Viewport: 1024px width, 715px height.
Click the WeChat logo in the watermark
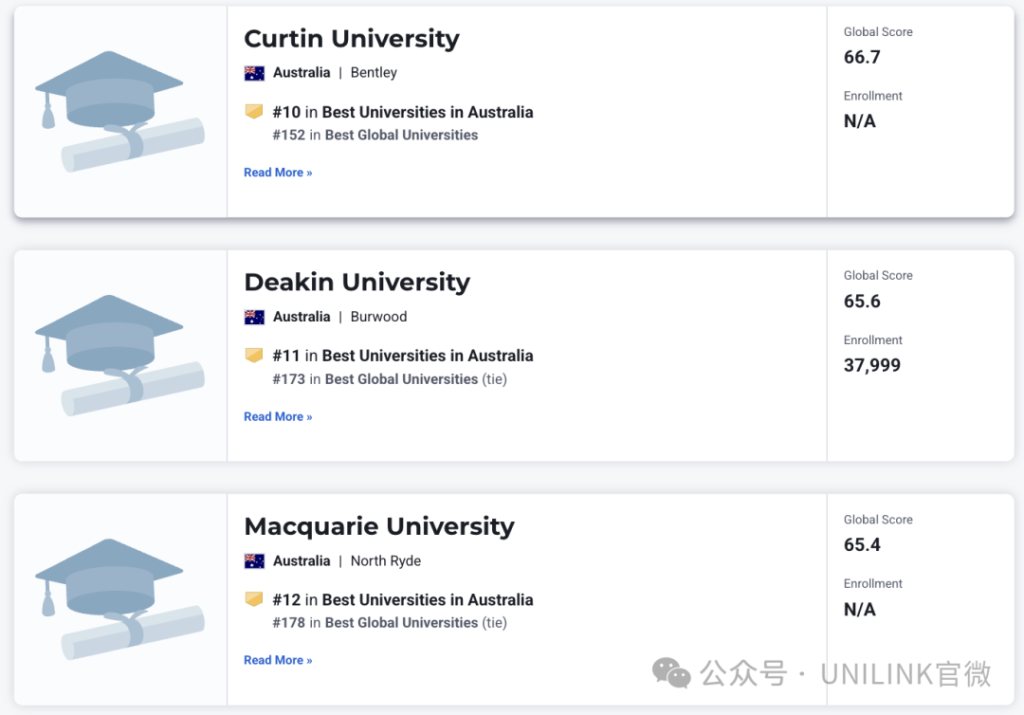671,673
